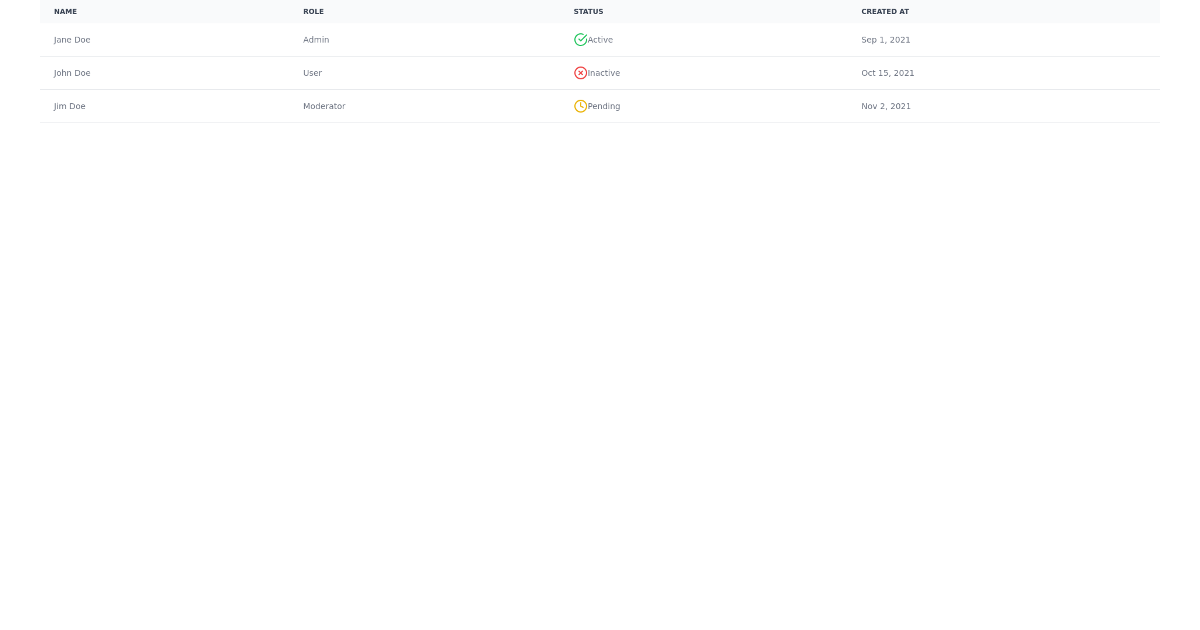Open Jane Doe's entry
The width and height of the screenshot is (1200, 630).
[71, 39]
